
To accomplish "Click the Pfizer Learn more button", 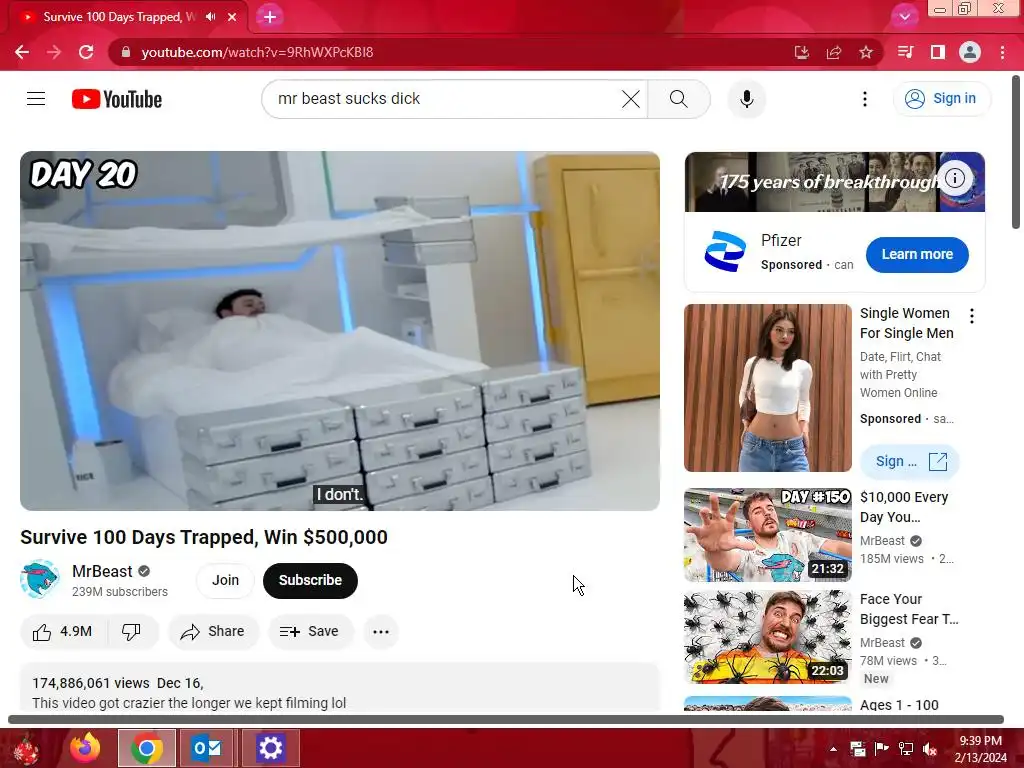I will (917, 255).
